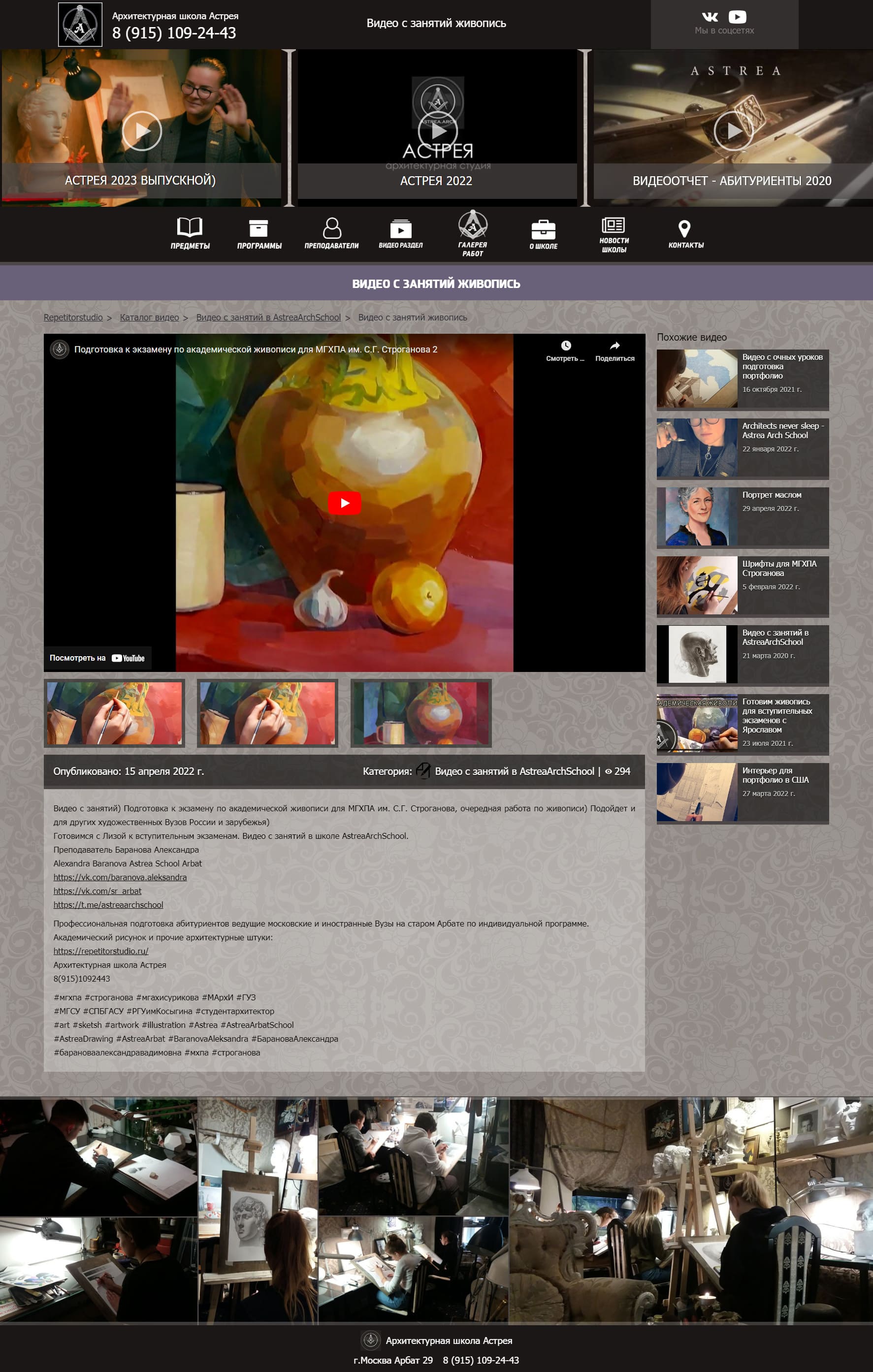Open category link Видео с занятий в AstreaArchSchool
873x1372 pixels.
pos(515,771)
